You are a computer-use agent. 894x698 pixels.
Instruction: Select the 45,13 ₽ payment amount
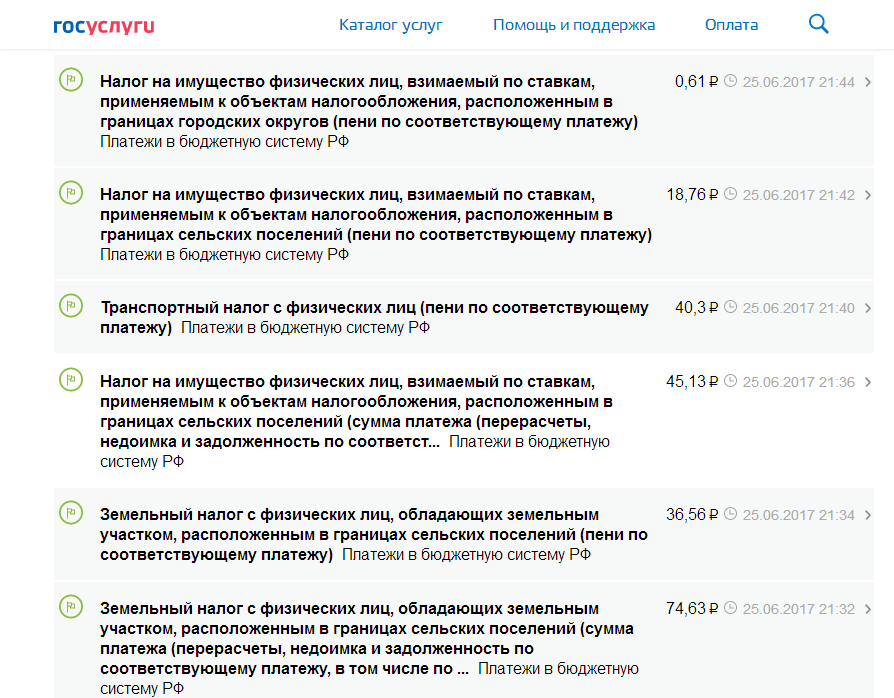pyautogui.click(x=692, y=381)
